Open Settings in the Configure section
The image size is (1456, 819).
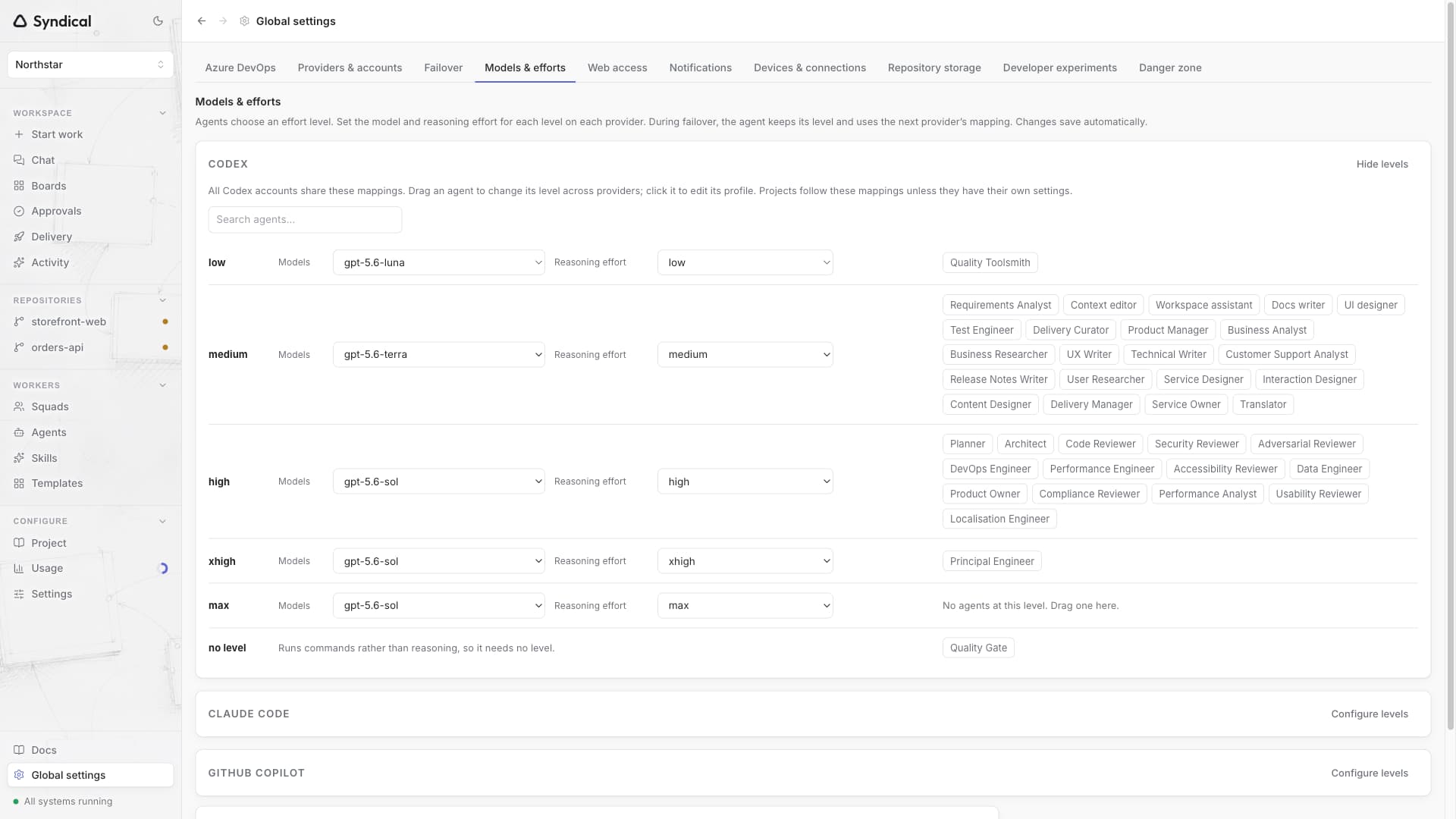coord(52,594)
